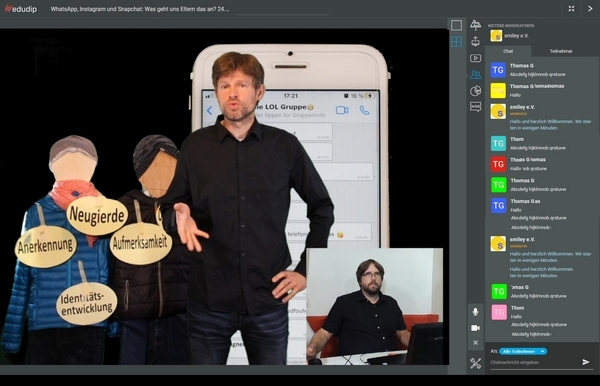The image size is (600, 386).
Task: Click the X below camera icon
Action: 475,342
